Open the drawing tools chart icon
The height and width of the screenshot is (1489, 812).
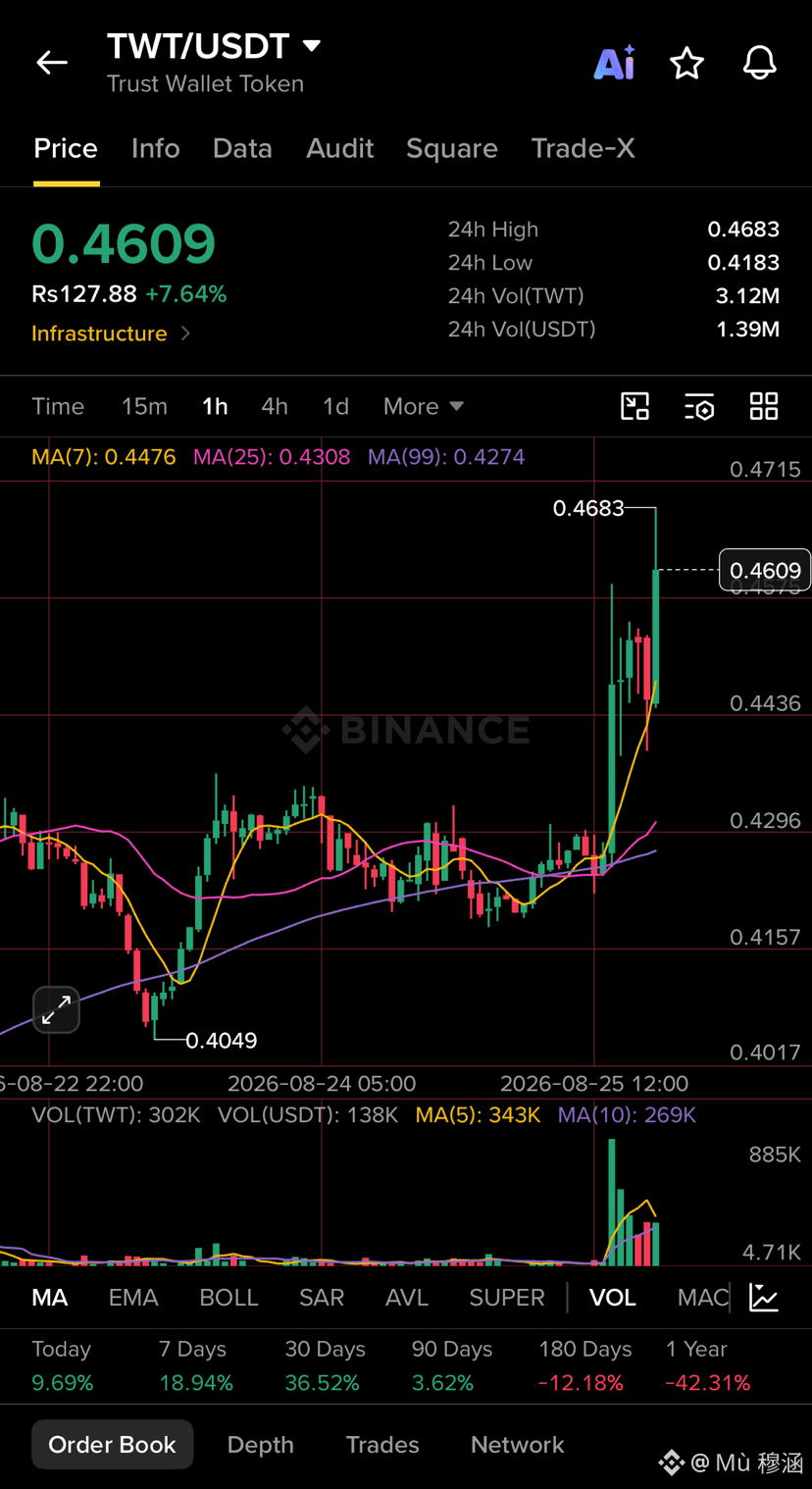(635, 406)
